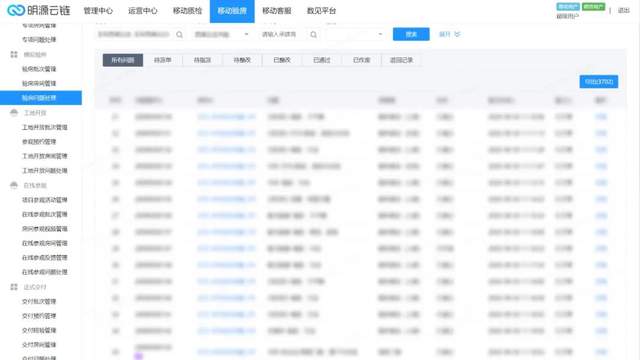Open 在线参观批次管理 in the sidebar
The image size is (640, 360).
pyautogui.click(x=45, y=214)
